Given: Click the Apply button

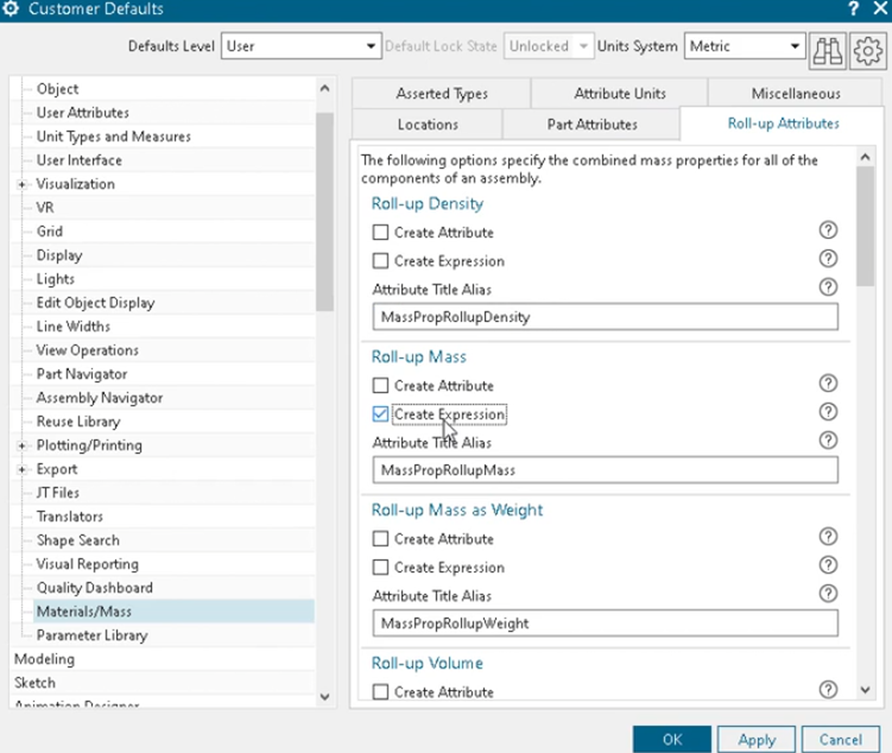Looking at the screenshot, I should [x=757, y=740].
